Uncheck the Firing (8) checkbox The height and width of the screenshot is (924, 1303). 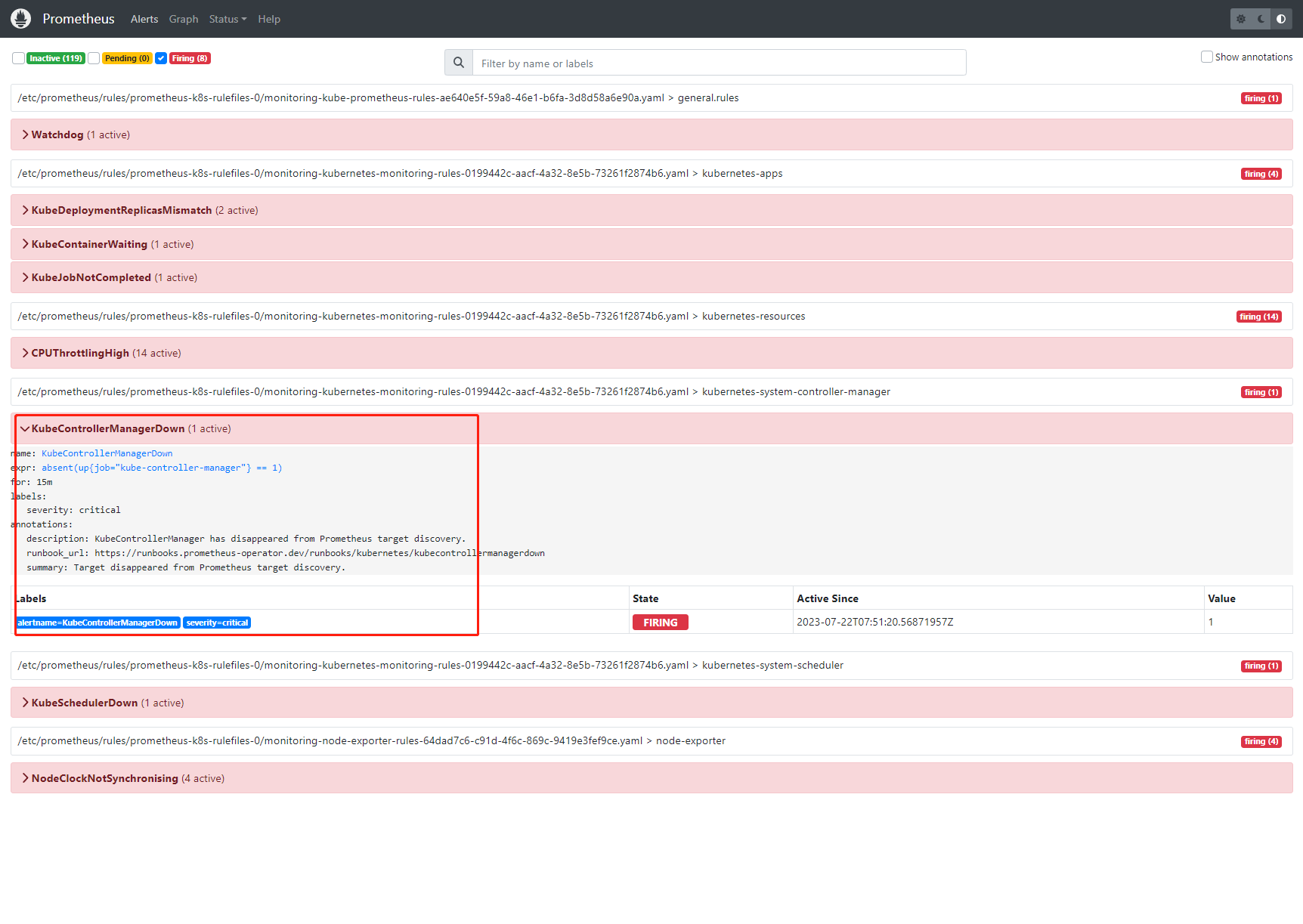[x=161, y=58]
